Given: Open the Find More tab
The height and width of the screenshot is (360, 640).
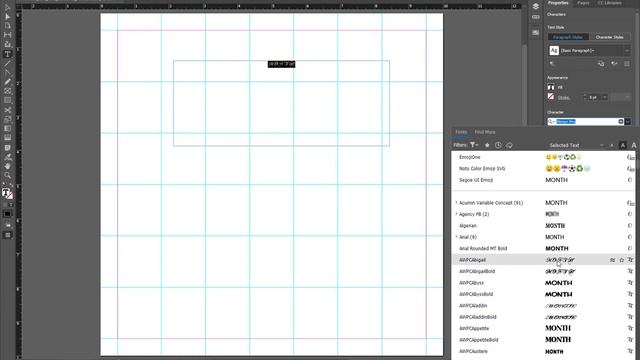Looking at the screenshot, I should (485, 132).
